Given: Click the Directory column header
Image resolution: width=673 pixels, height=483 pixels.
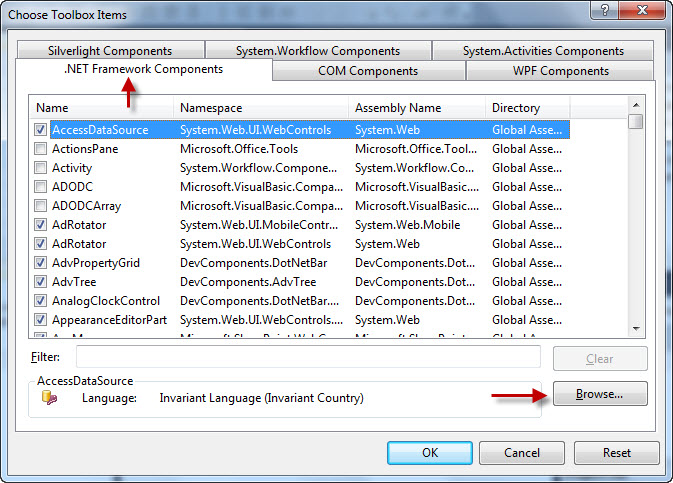Looking at the screenshot, I should (x=527, y=108).
